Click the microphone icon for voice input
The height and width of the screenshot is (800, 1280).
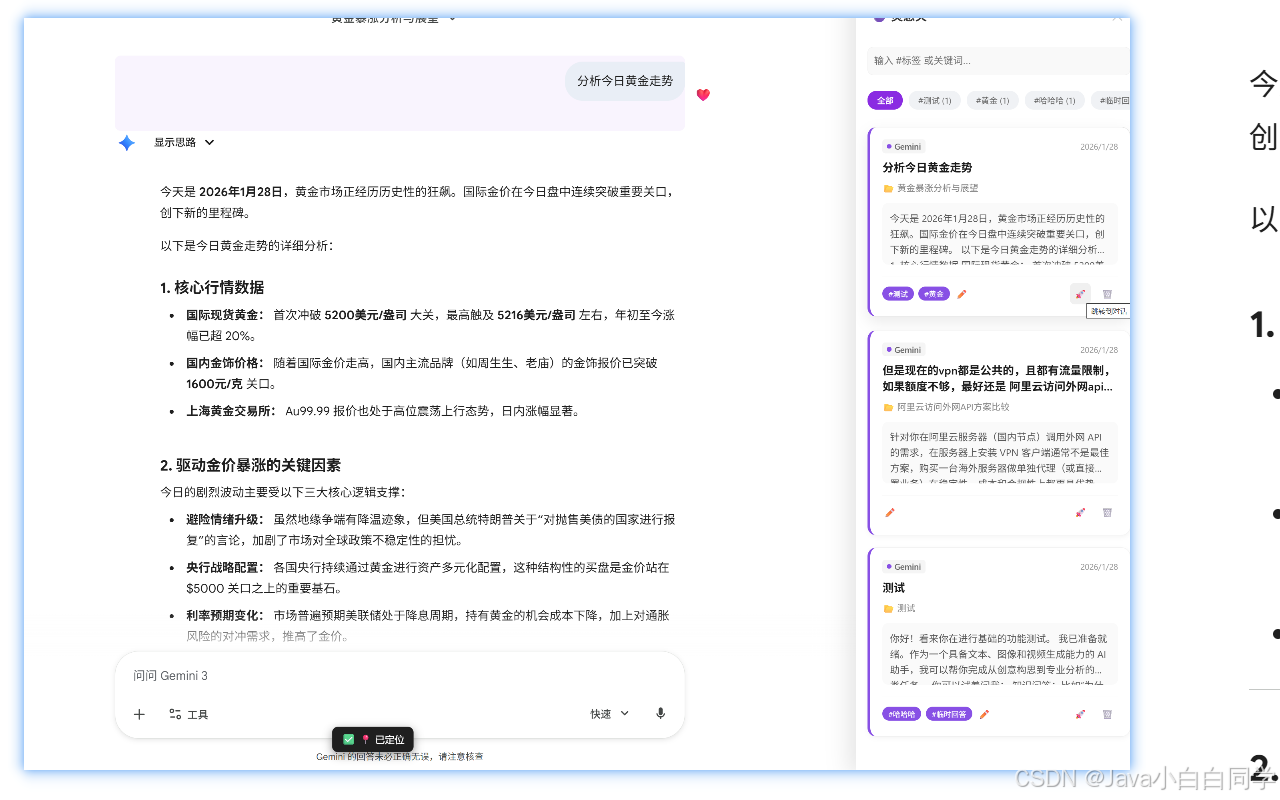(660, 713)
